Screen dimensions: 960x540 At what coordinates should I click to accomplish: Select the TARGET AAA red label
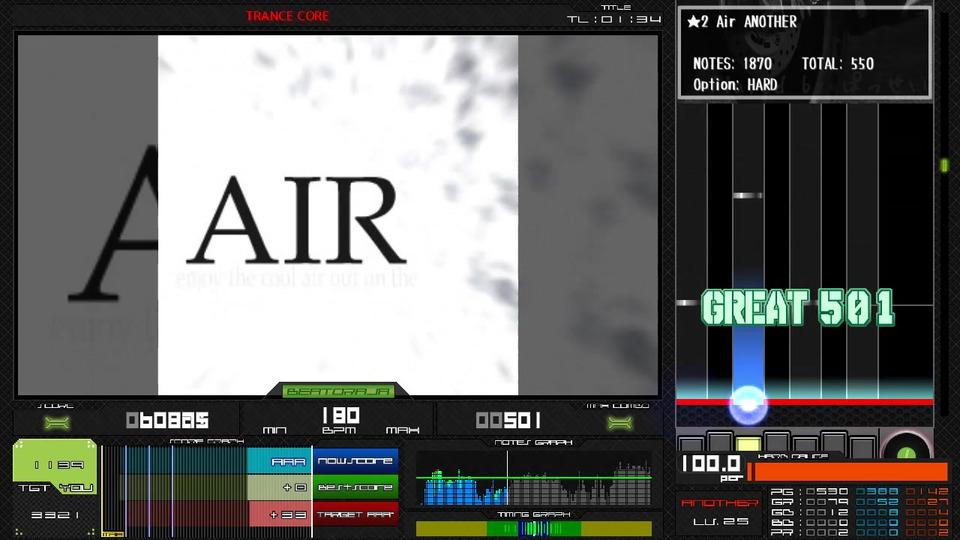click(355, 514)
